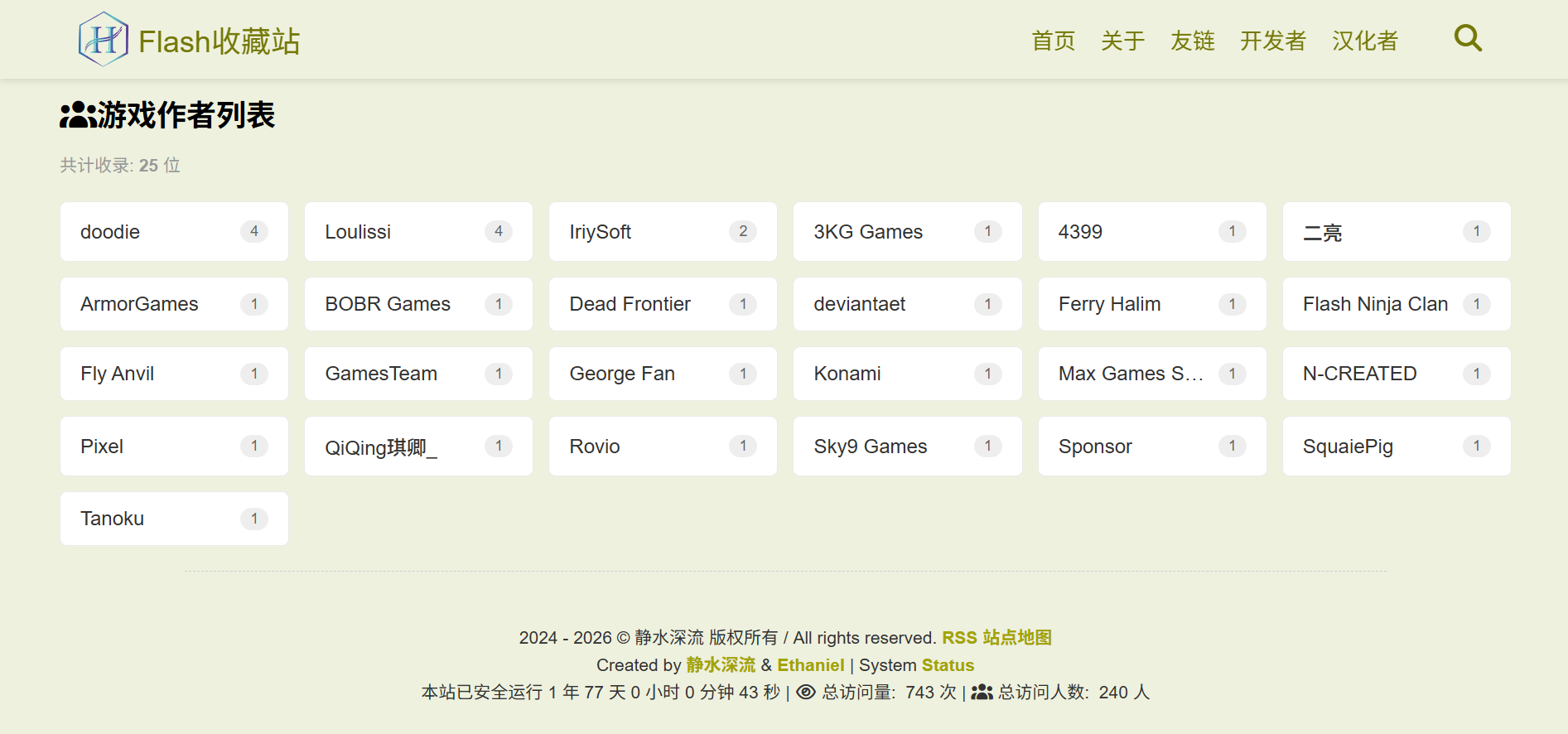Select the IriySoft author card
Image resolution: width=1568 pixels, height=734 pixels.
pos(663,232)
